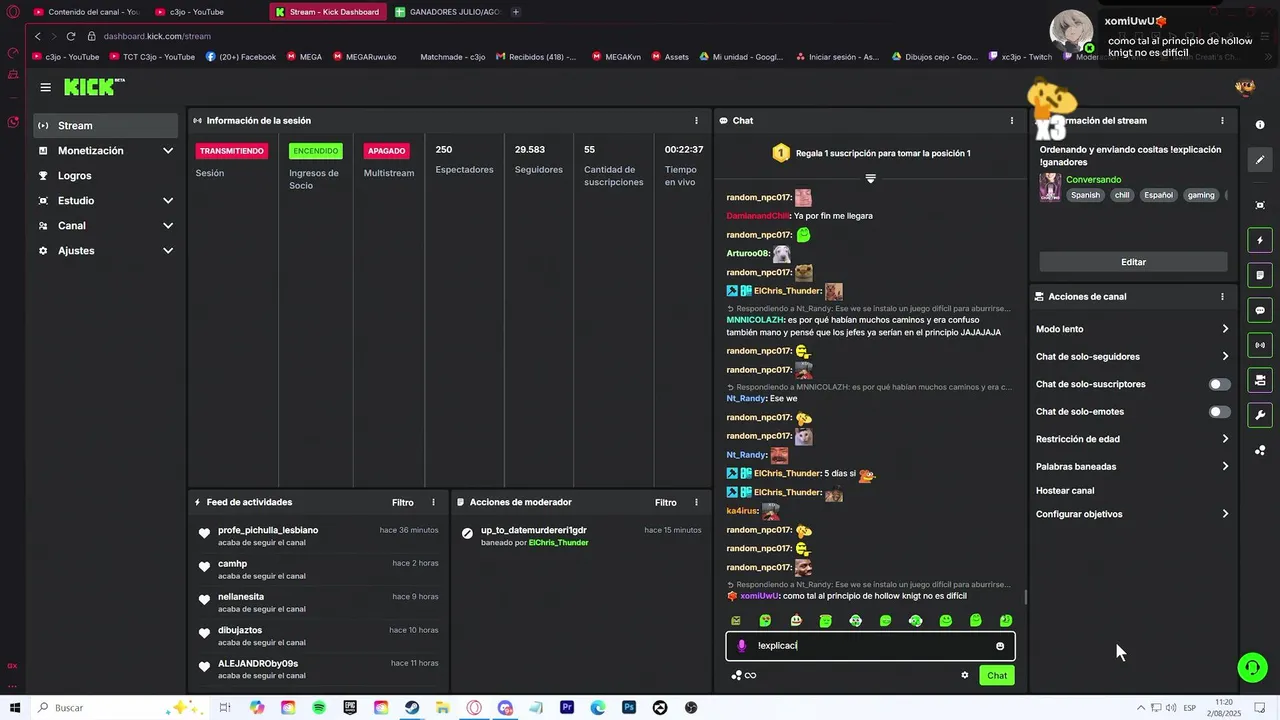Toggle the broadcast signal panel icon

1260,345
